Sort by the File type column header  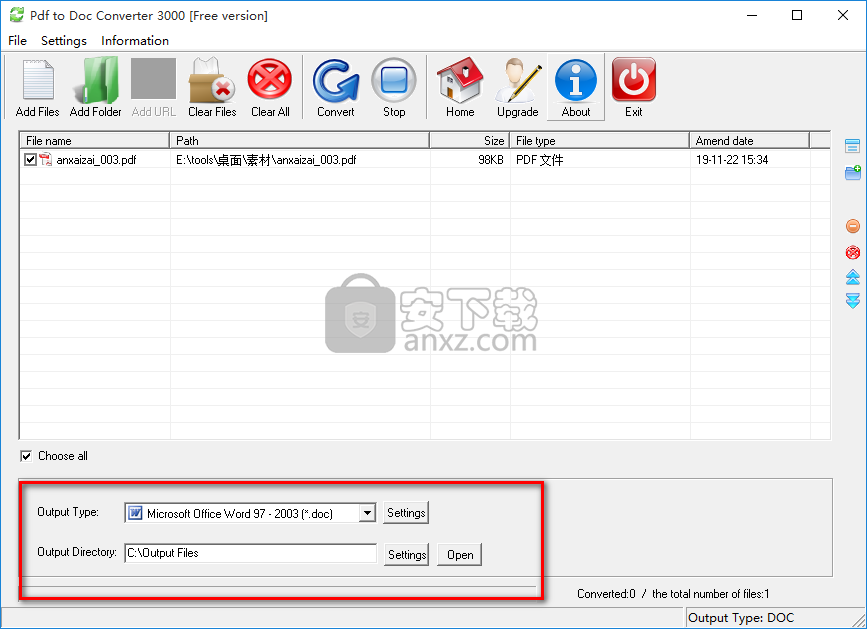point(599,140)
